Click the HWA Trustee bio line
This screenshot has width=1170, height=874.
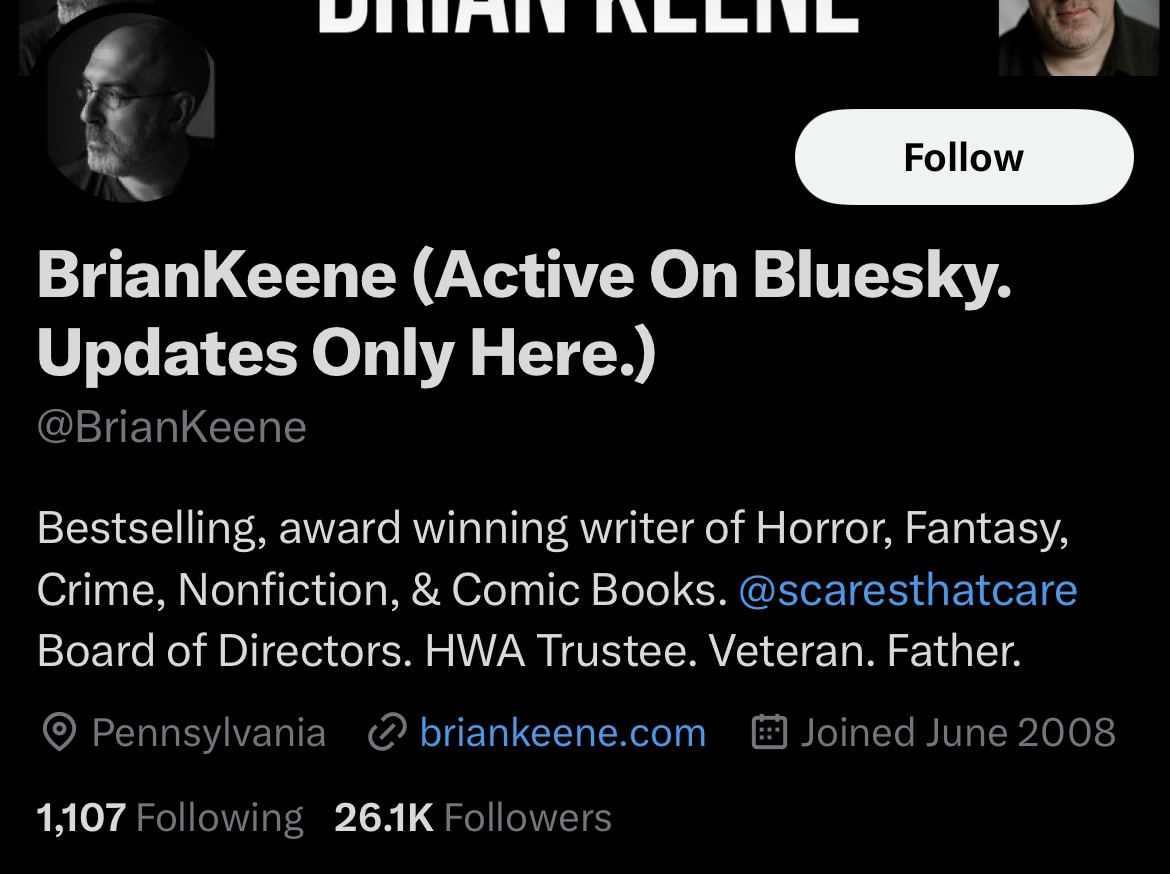tap(529, 651)
